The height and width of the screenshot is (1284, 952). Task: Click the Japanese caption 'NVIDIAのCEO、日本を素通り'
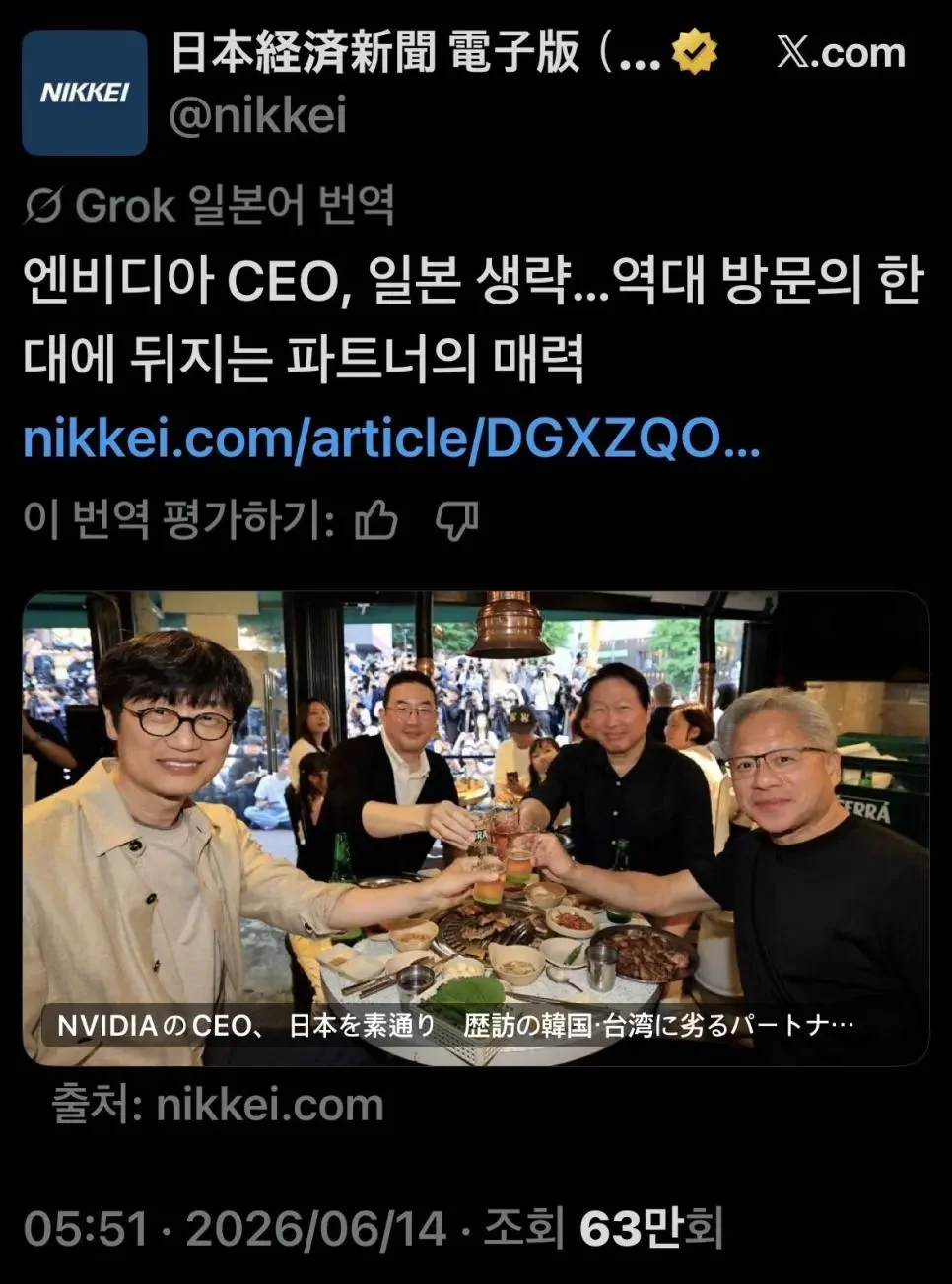246,1025
